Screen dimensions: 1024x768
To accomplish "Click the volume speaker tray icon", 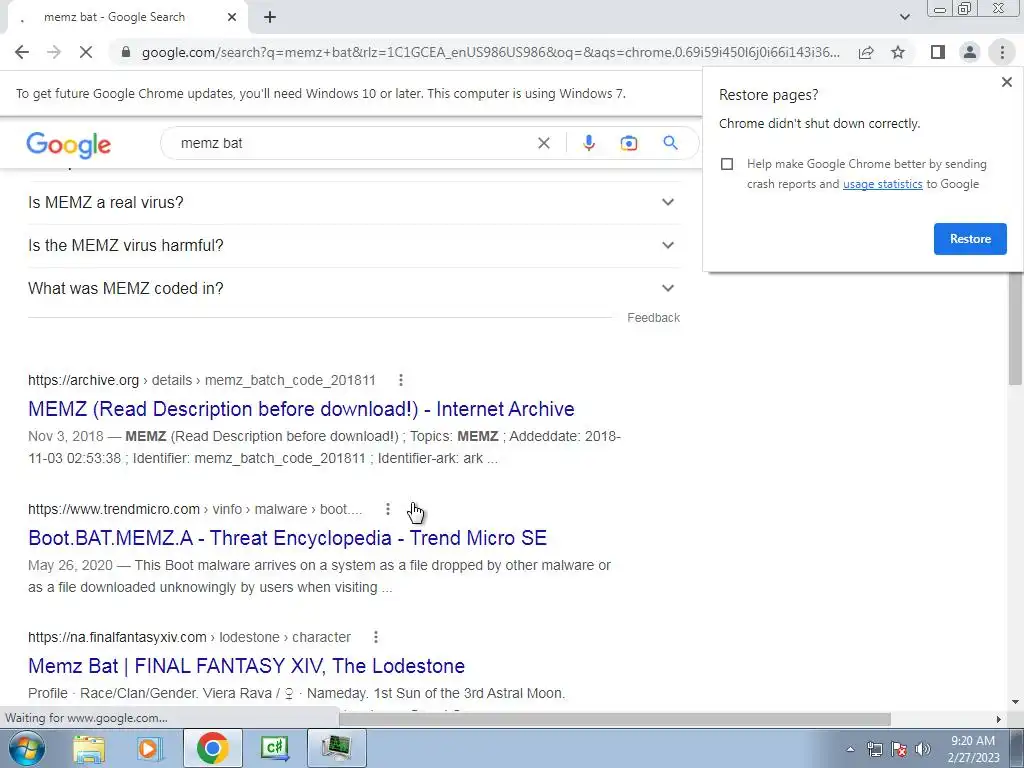I will coord(923,749).
